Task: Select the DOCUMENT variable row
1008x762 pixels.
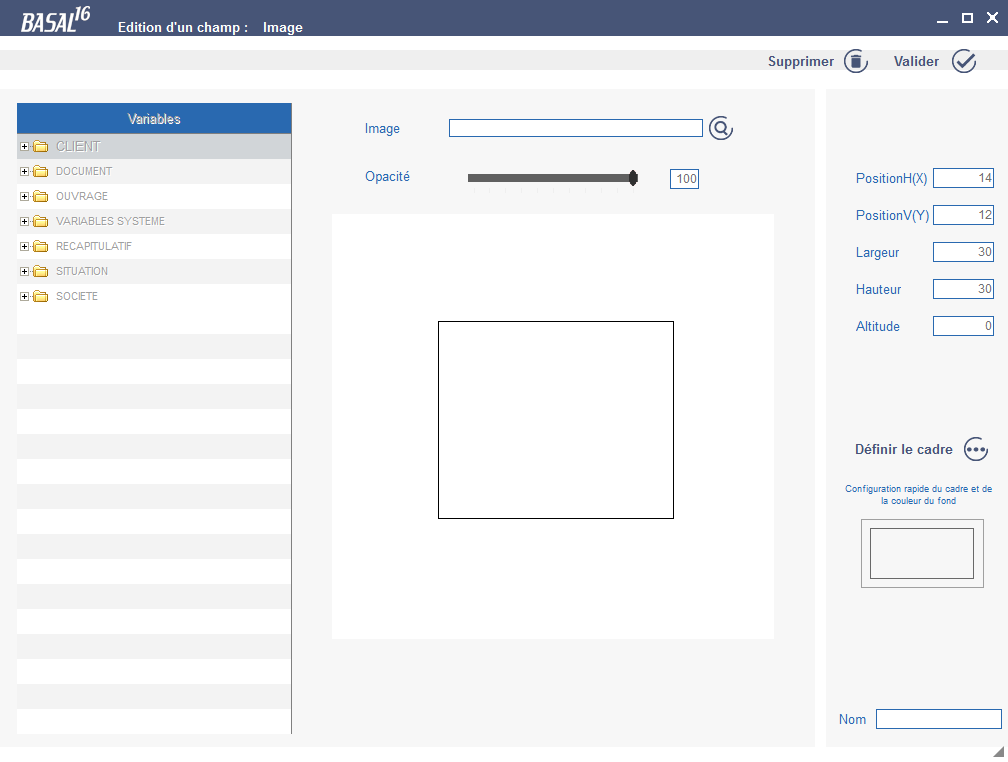Action: pyautogui.click(x=154, y=172)
